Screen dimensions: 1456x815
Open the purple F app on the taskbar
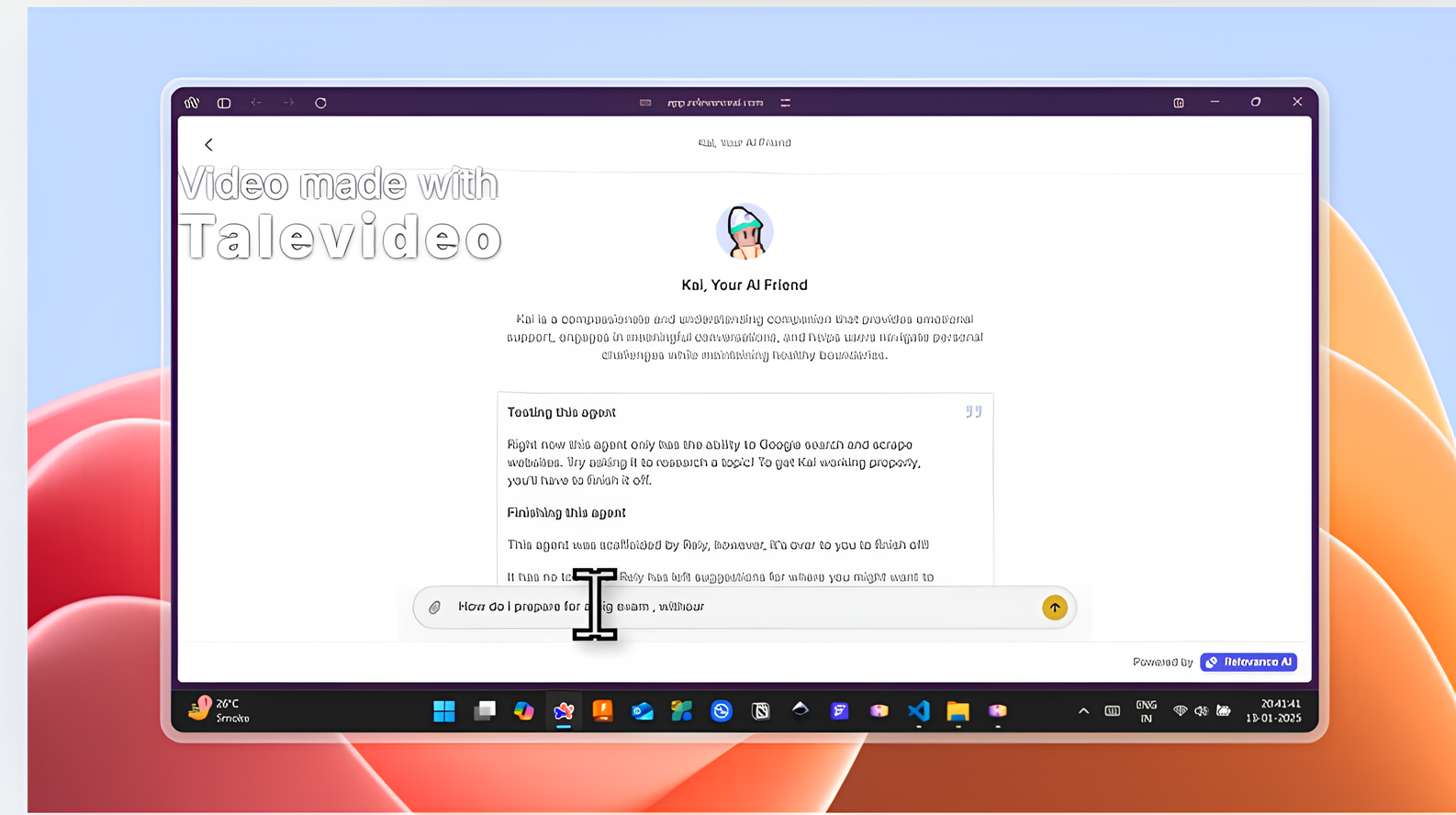pos(839,711)
